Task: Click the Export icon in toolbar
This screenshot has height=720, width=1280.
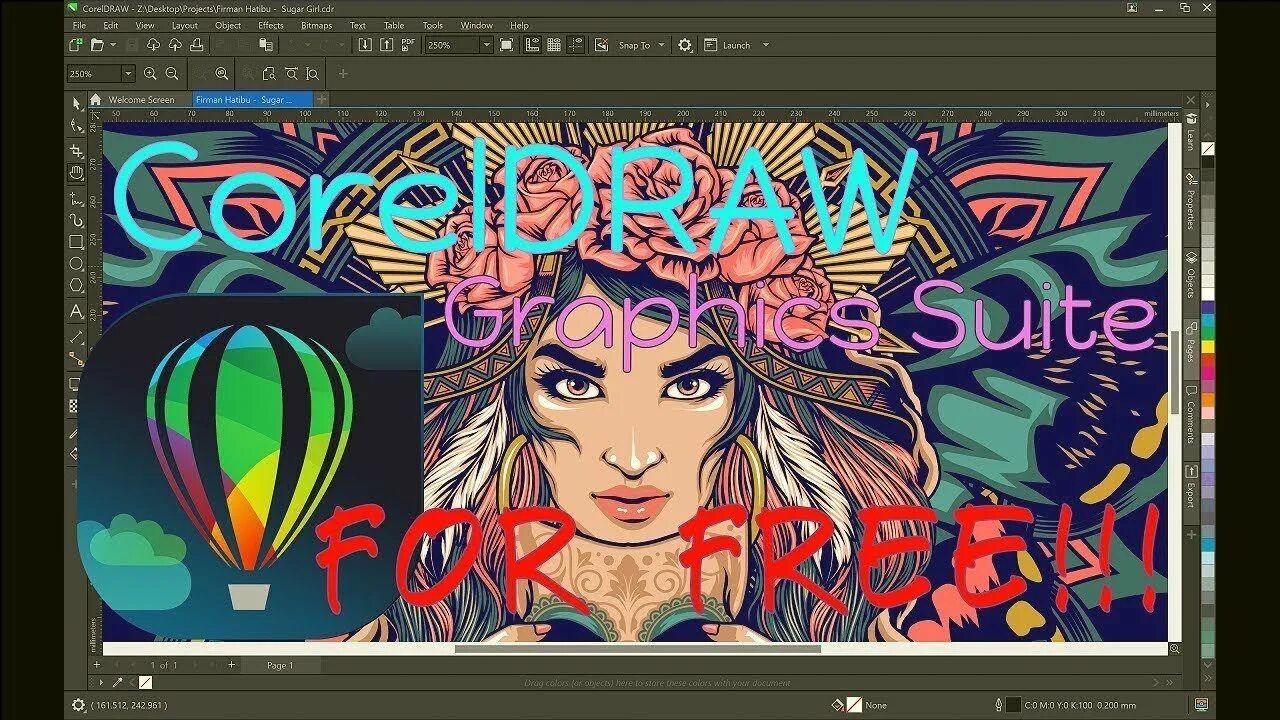Action: (386, 45)
